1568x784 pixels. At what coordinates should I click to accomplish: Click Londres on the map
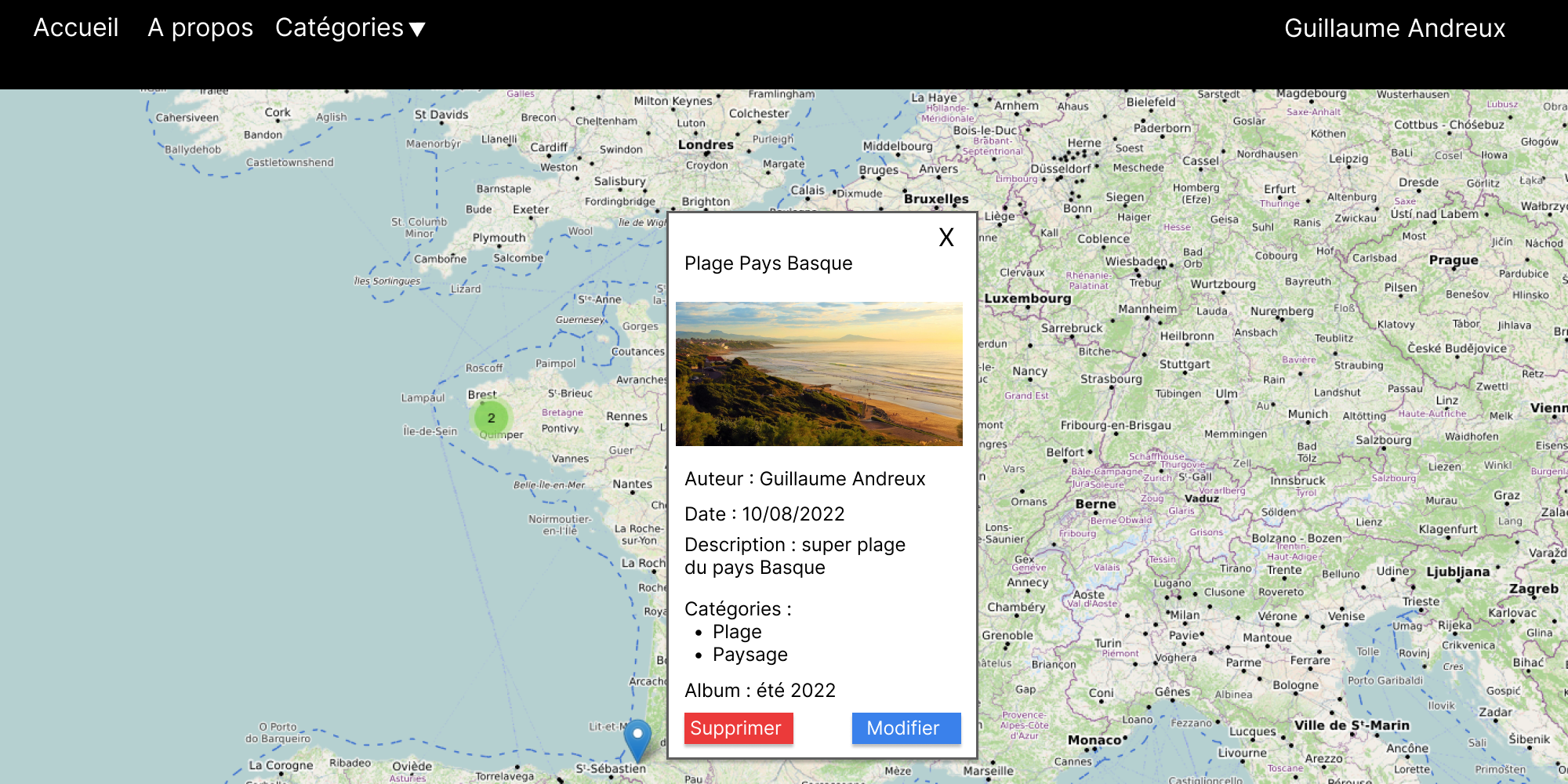[706, 145]
